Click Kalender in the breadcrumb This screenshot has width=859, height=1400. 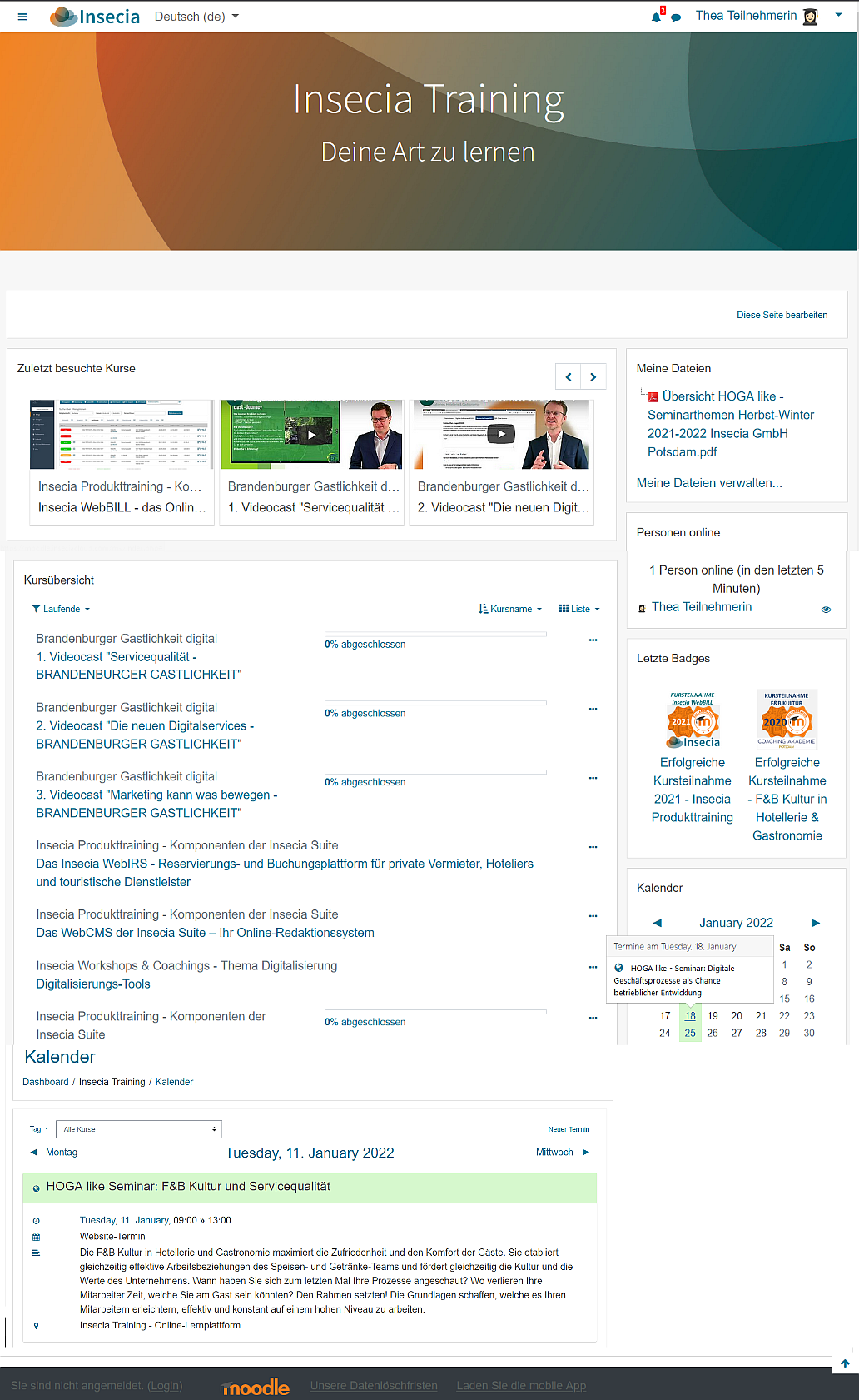pos(174,1082)
